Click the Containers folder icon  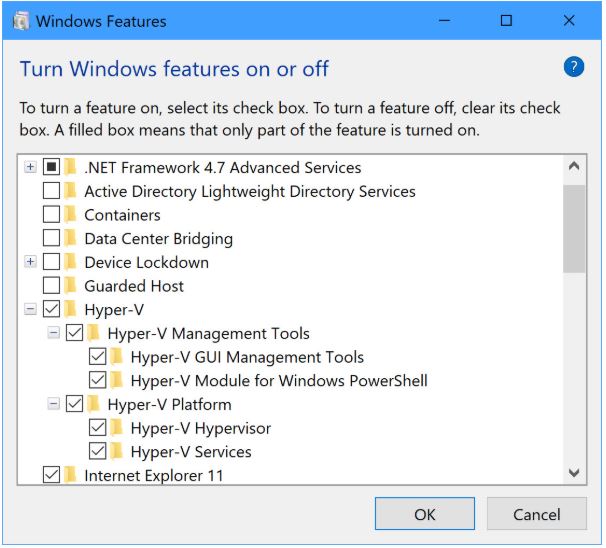click(70, 215)
